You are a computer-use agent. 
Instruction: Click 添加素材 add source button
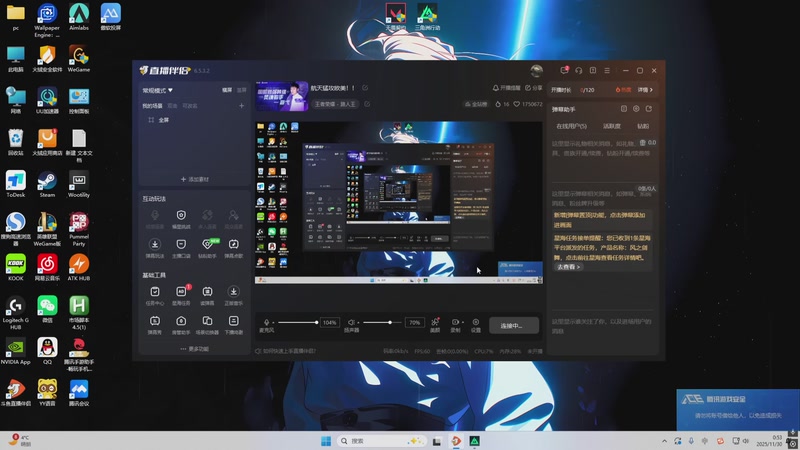click(194, 179)
